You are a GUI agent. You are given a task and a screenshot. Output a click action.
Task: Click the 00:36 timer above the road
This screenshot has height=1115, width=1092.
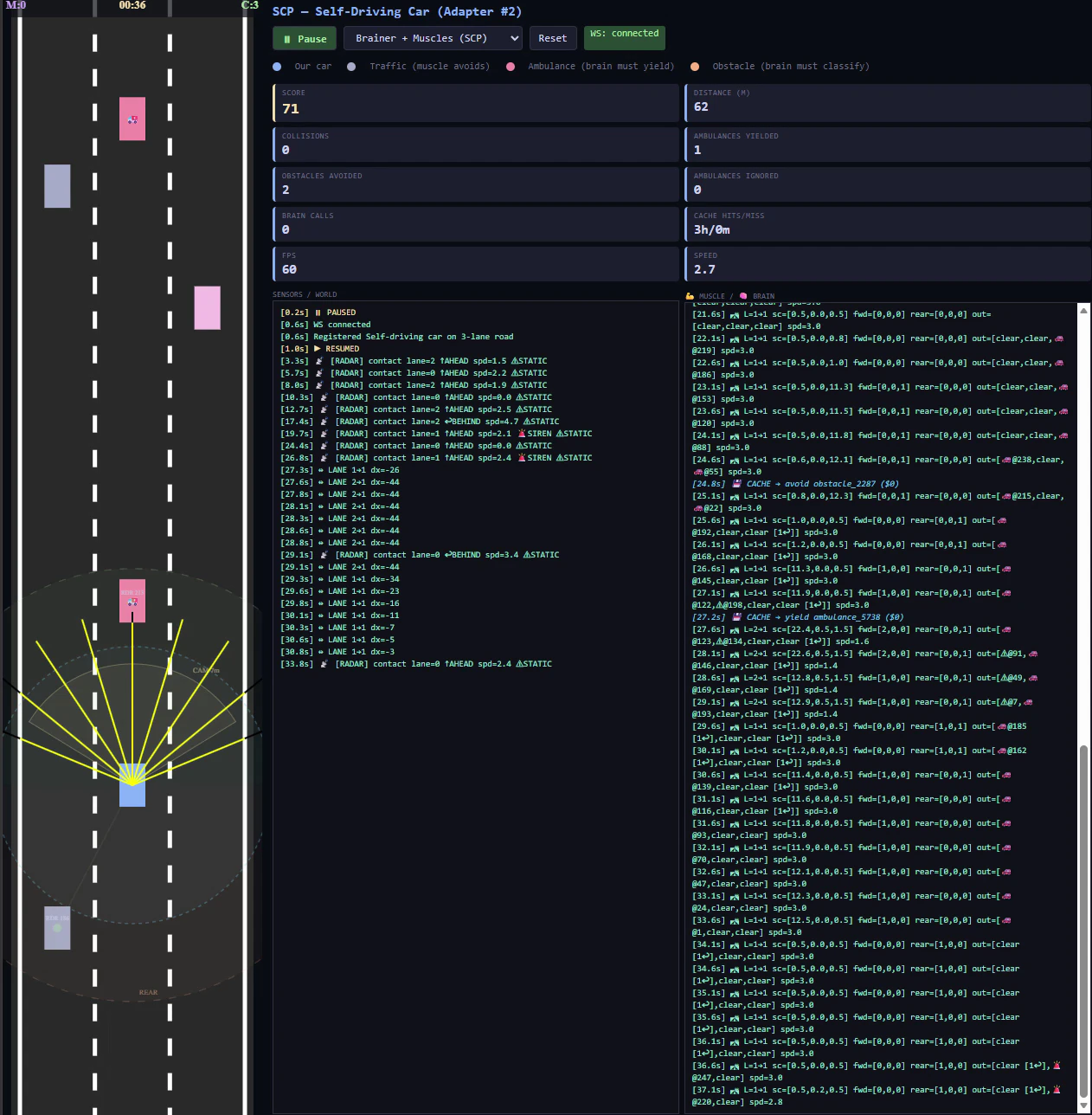coord(132,6)
